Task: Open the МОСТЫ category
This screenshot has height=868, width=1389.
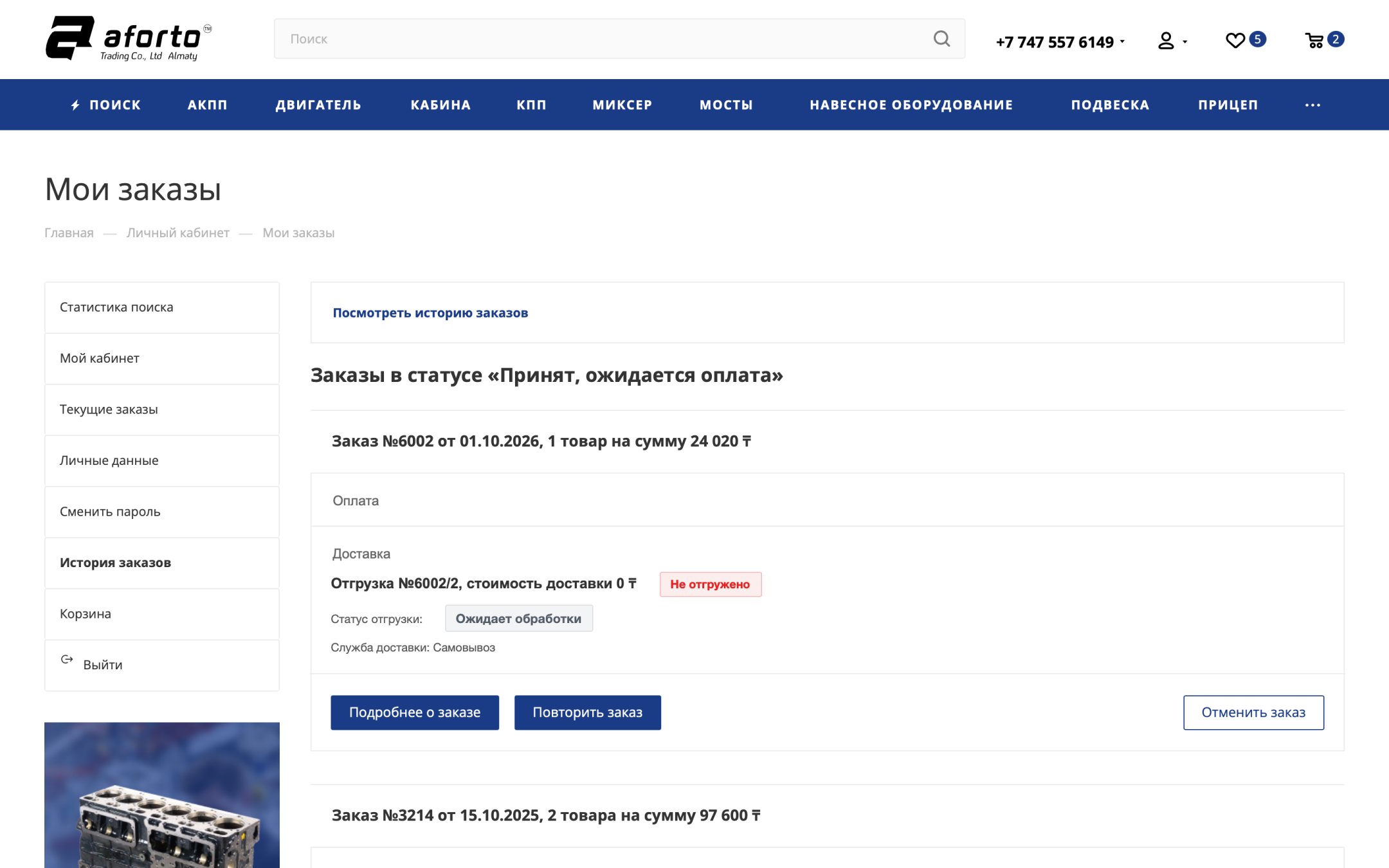Action: pyautogui.click(x=726, y=105)
